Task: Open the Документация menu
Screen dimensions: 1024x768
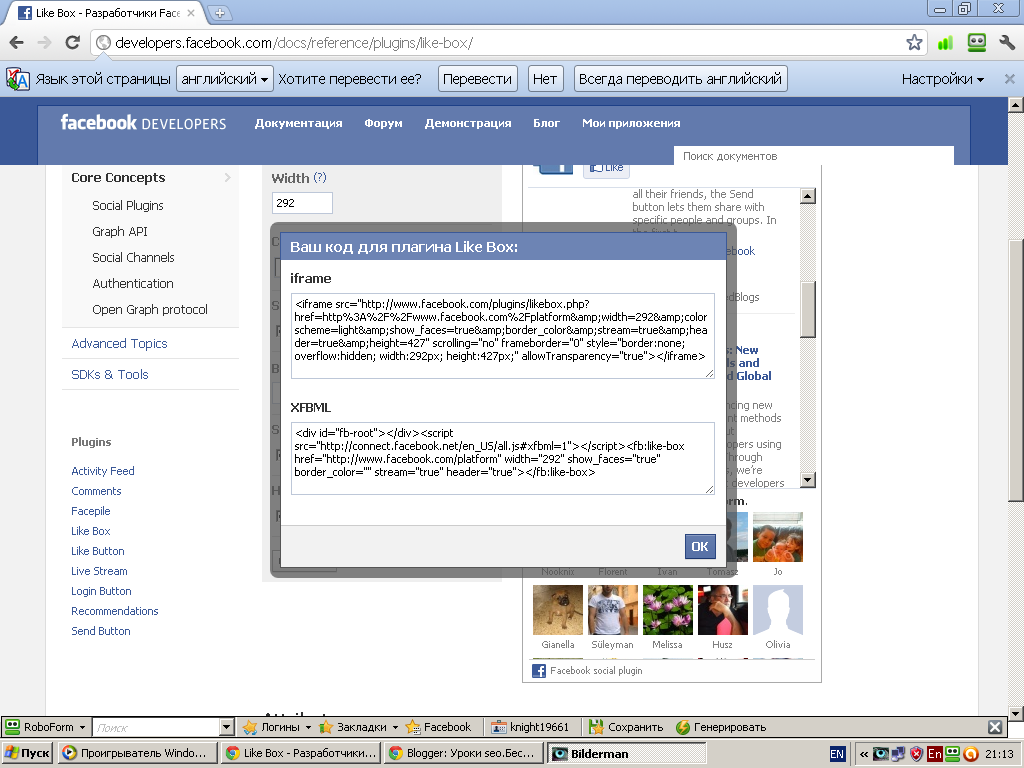Action: point(298,123)
